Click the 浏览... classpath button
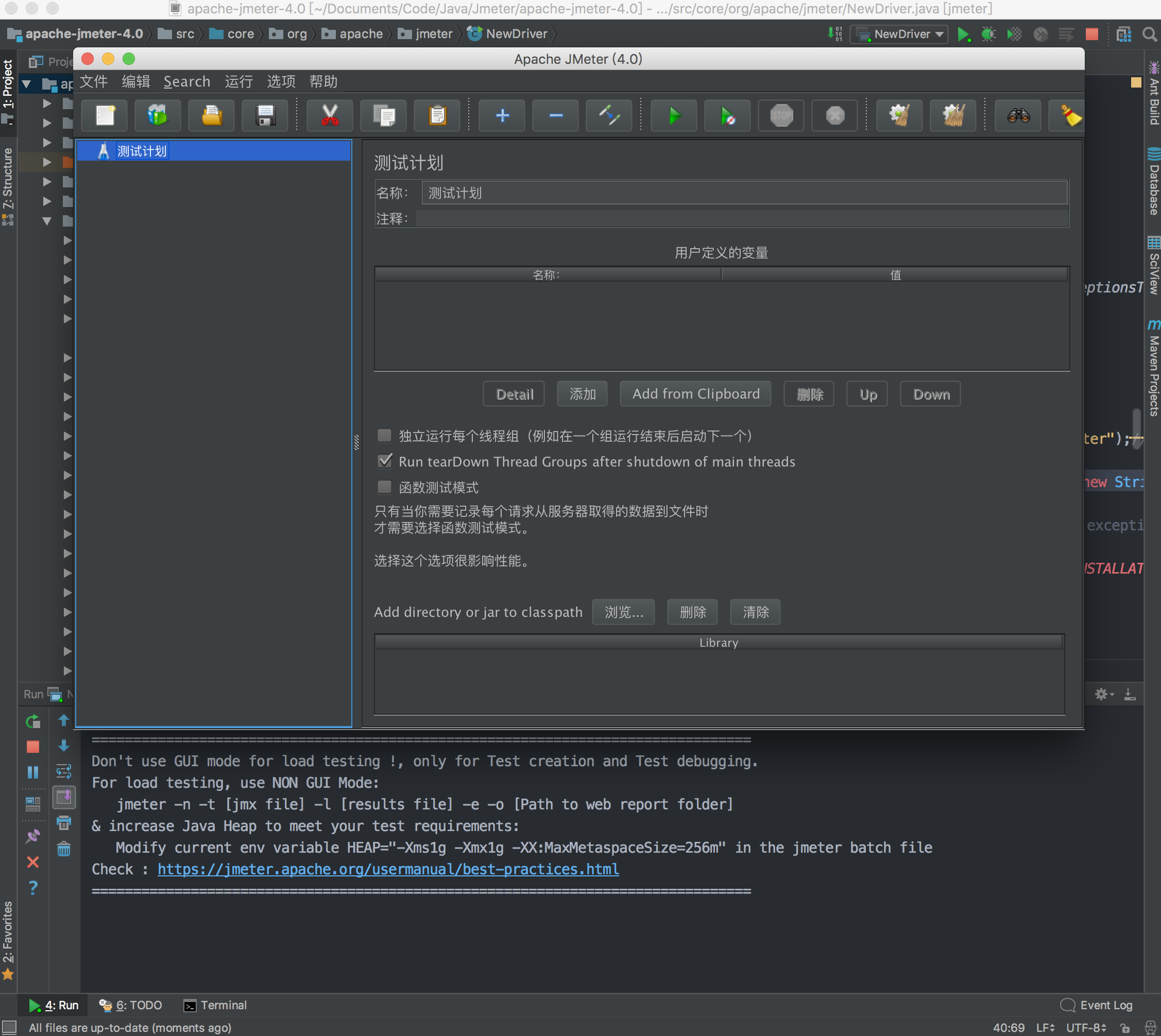1161x1036 pixels. (x=623, y=612)
